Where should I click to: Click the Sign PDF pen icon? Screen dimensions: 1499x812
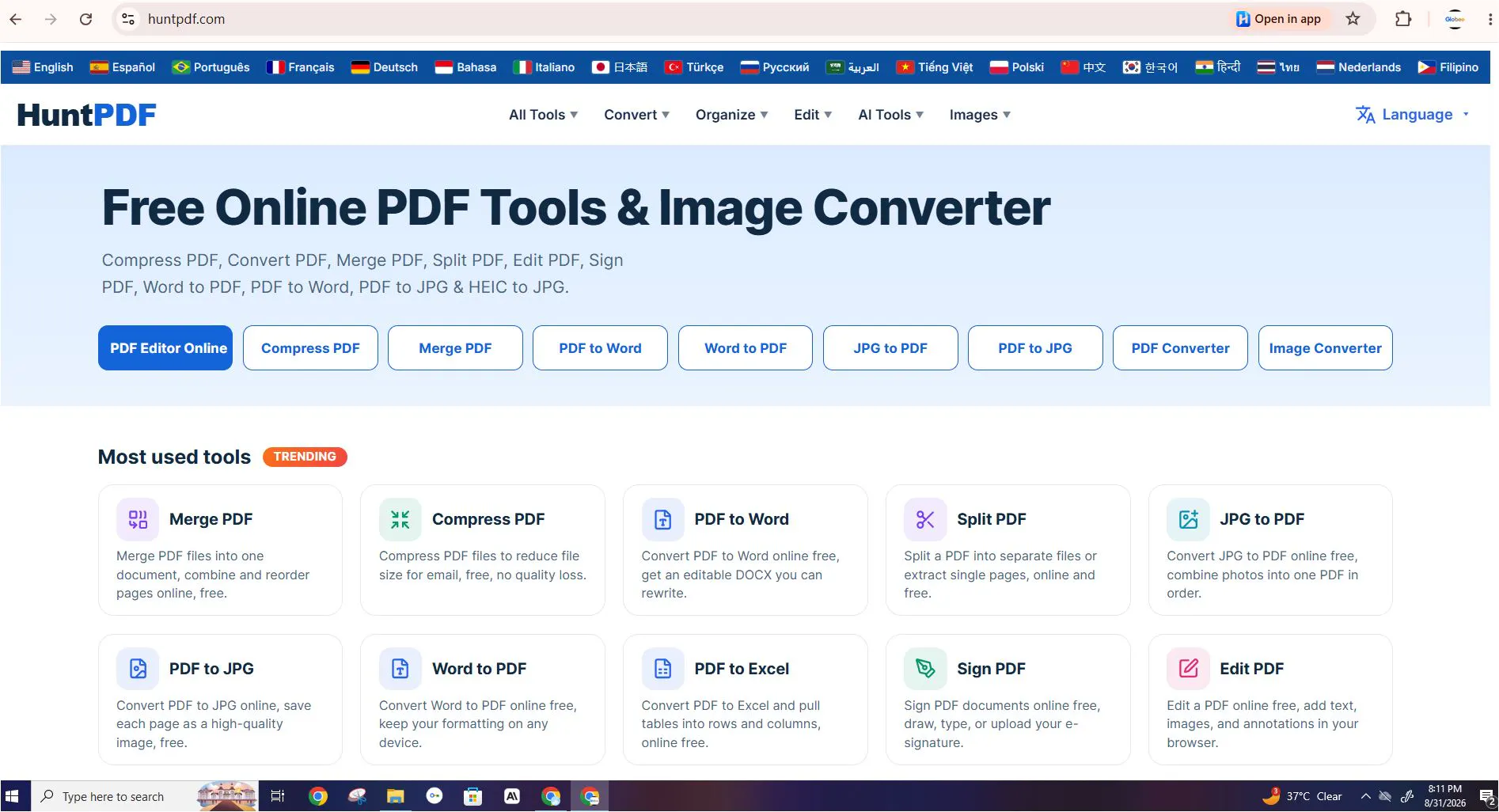(x=925, y=669)
